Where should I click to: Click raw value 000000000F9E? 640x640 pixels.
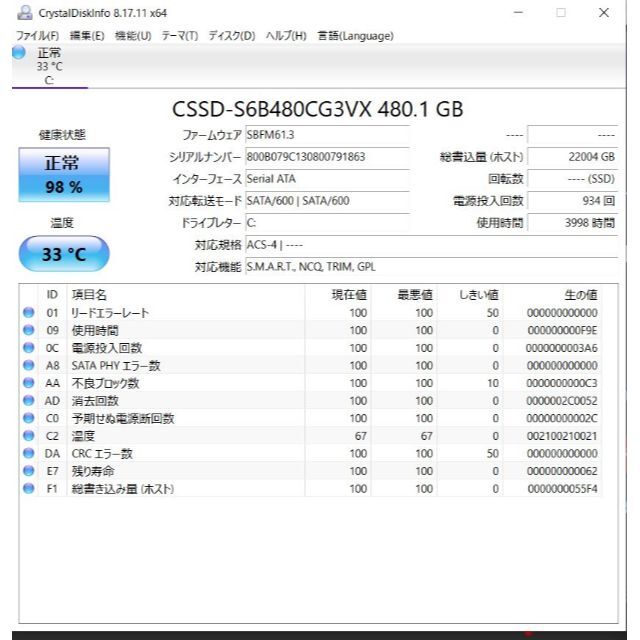pyautogui.click(x=562, y=330)
